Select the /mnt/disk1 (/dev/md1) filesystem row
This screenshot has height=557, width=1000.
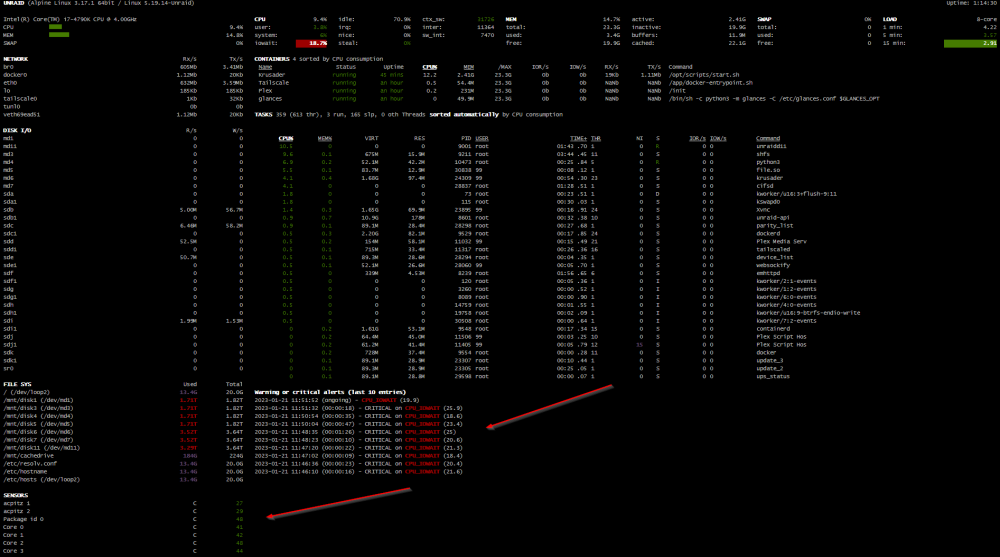point(123,400)
